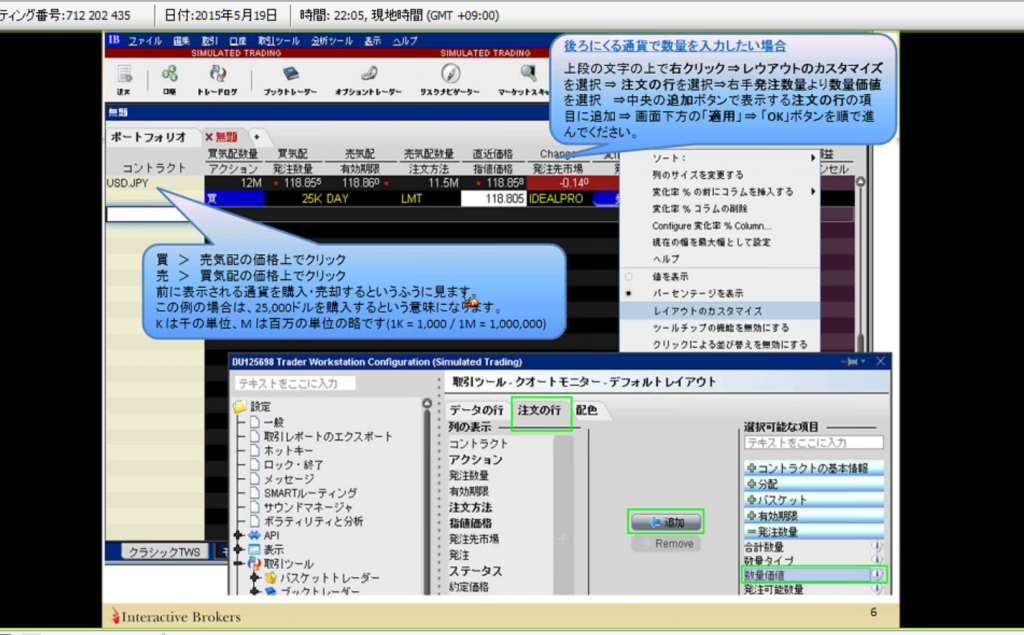Select サウンドマネージャ in settings tree

308,507
